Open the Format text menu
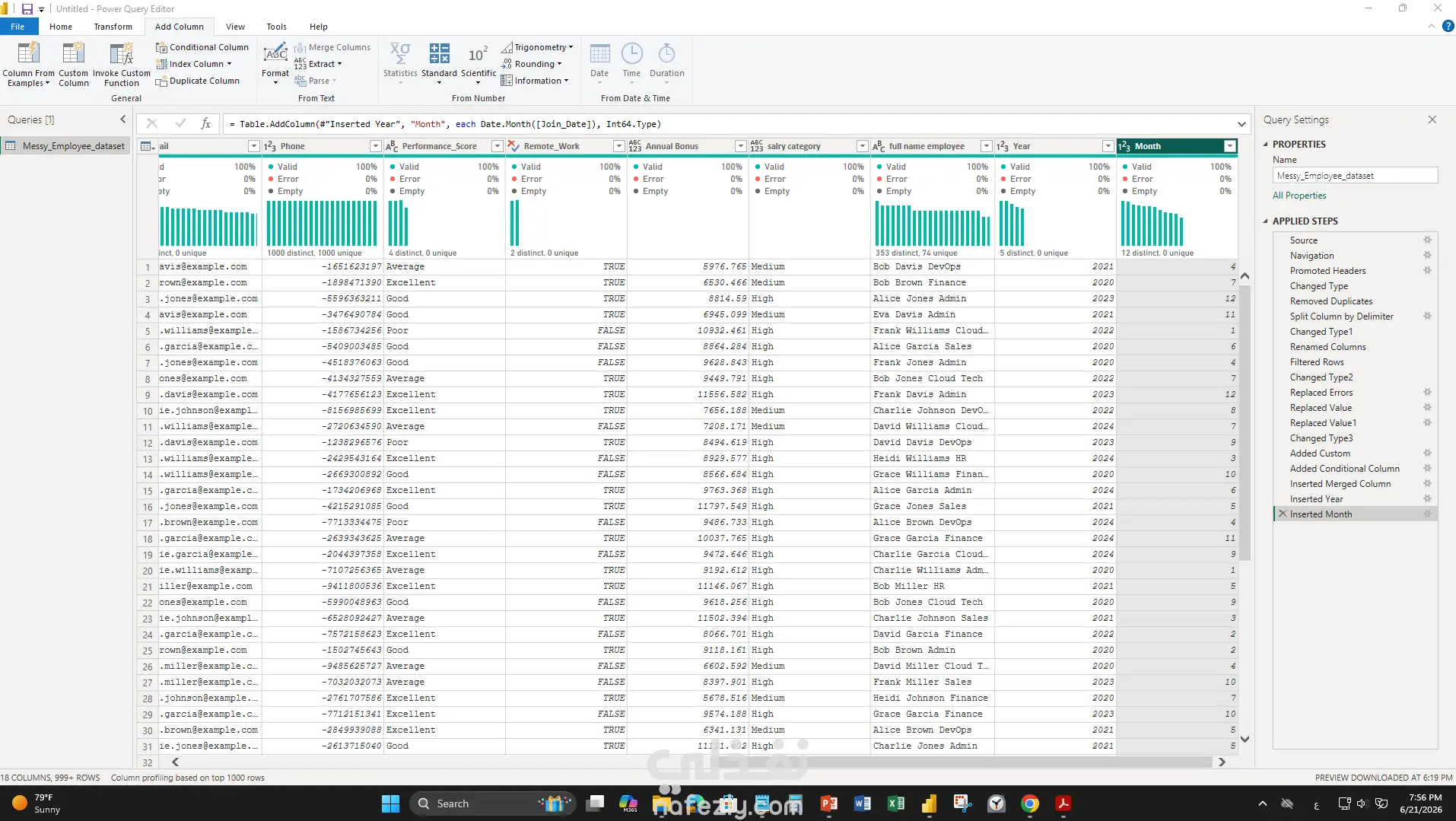This screenshot has height=821, width=1456. tap(275, 64)
